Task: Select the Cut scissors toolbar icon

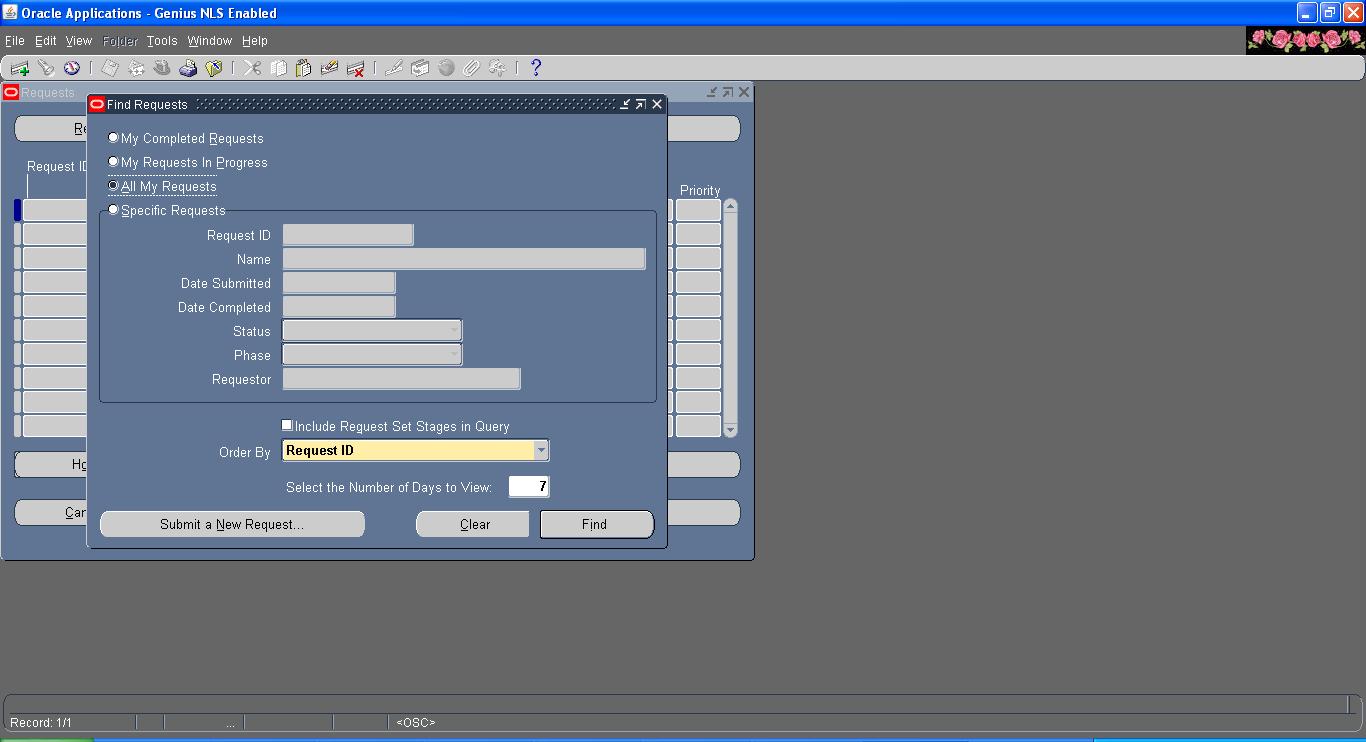Action: pyautogui.click(x=250, y=67)
